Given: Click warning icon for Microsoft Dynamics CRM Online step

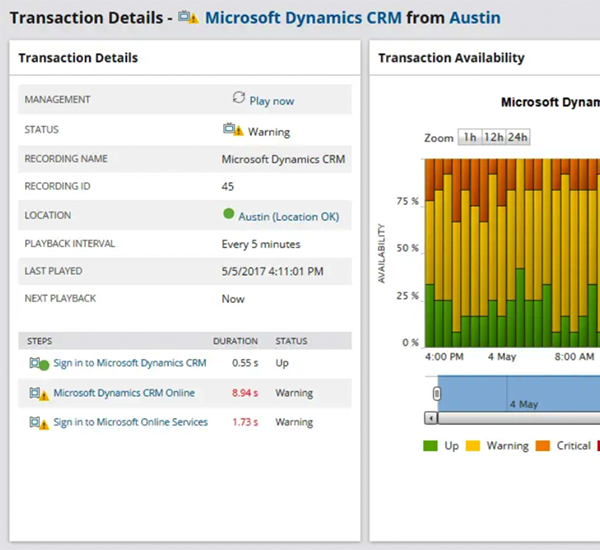Looking at the screenshot, I should (x=39, y=393).
